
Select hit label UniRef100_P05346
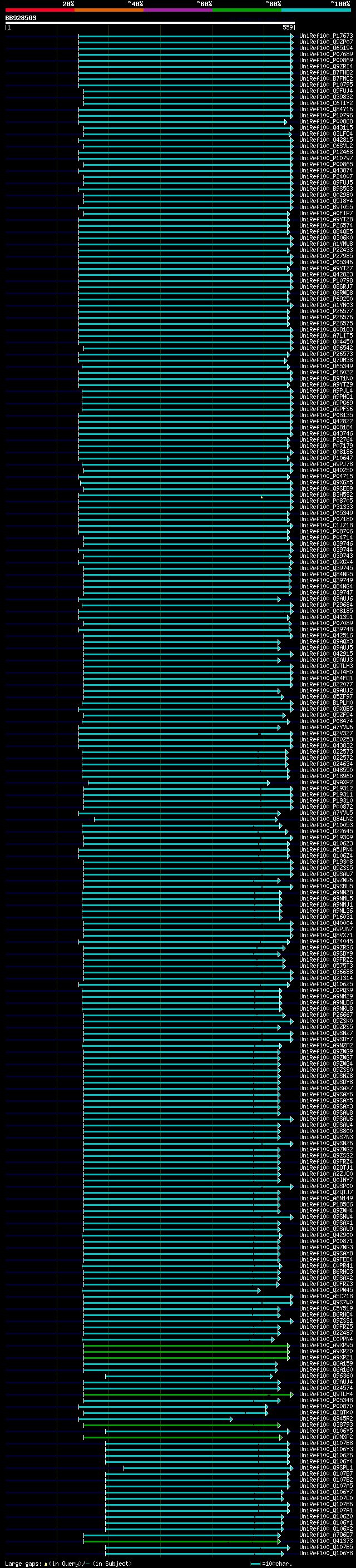pos(326,263)
